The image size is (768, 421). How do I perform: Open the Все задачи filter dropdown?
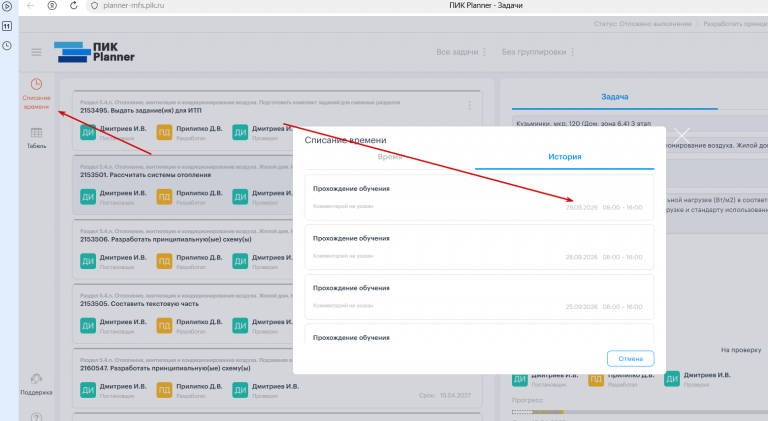[461, 52]
